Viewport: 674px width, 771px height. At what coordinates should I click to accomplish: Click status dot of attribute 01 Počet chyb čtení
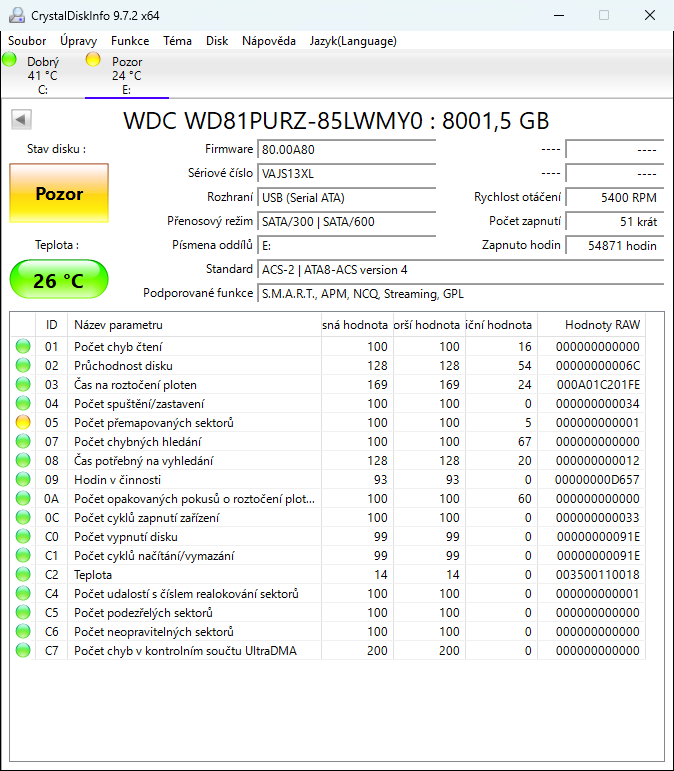coord(23,347)
